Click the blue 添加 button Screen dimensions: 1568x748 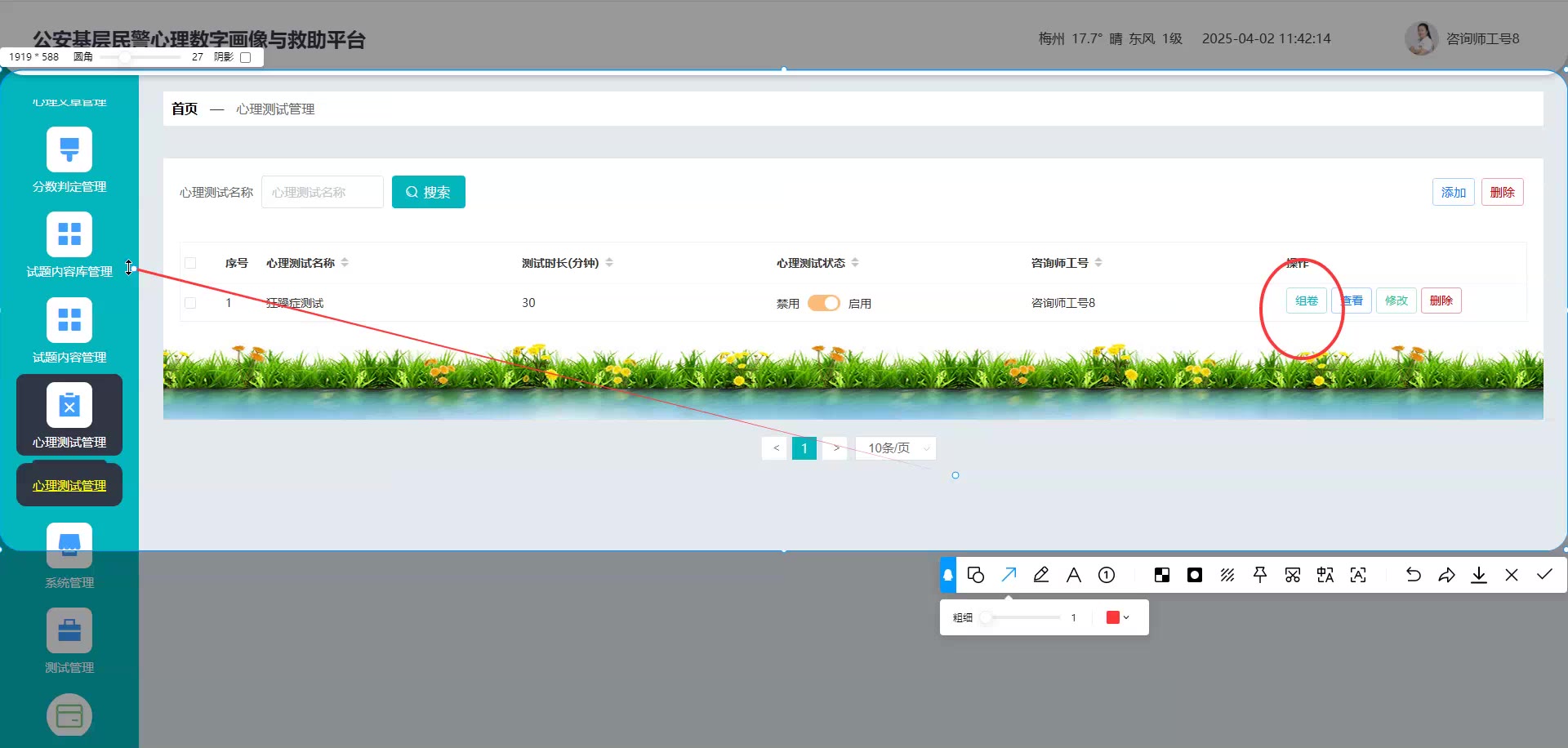pyautogui.click(x=1454, y=192)
